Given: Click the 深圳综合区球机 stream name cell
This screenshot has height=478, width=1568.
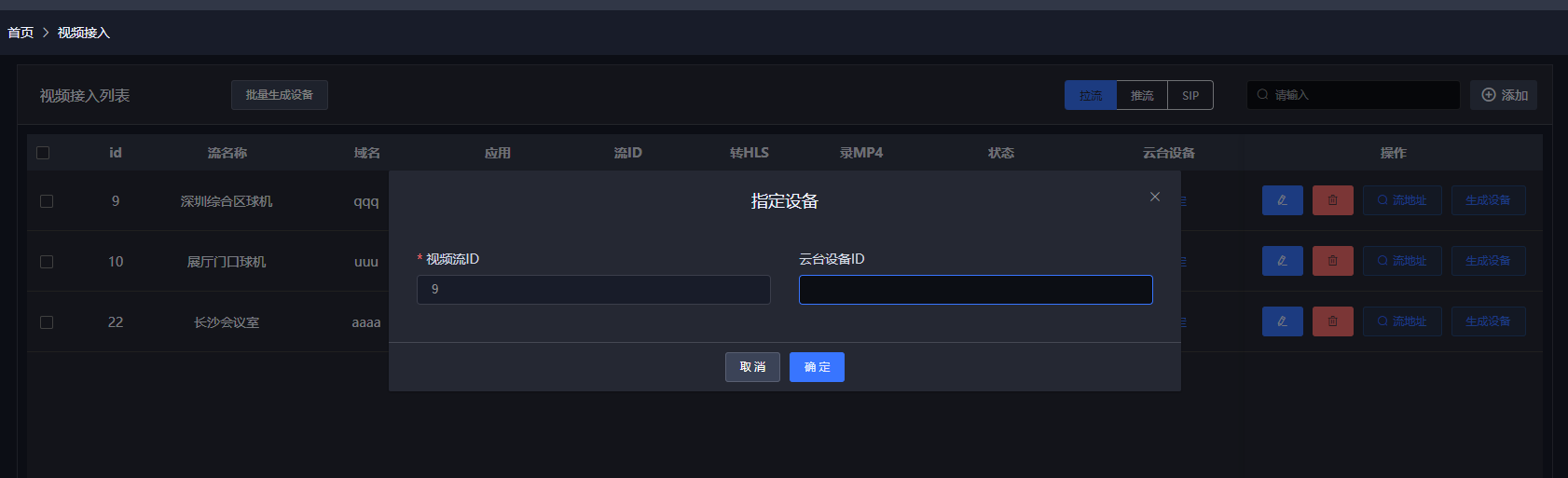Looking at the screenshot, I should [227, 201].
